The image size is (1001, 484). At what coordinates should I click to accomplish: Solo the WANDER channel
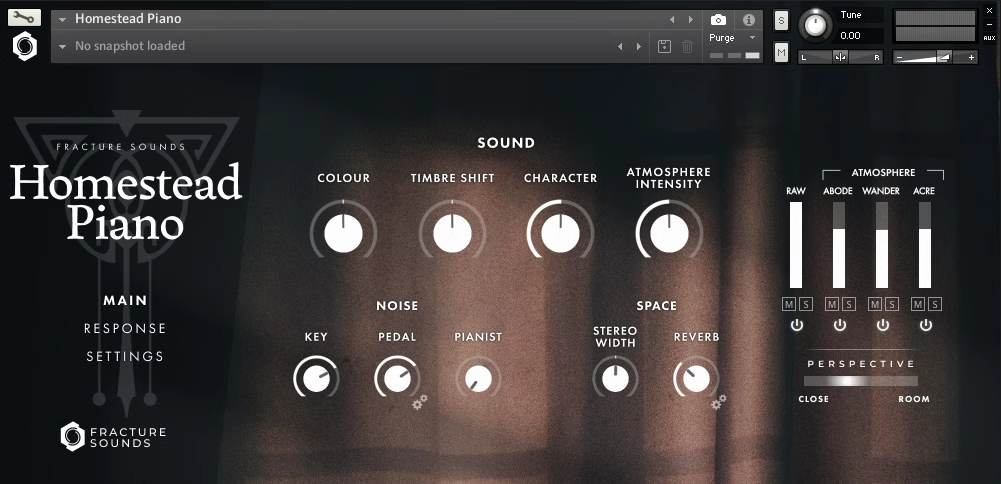pyautogui.click(x=891, y=305)
